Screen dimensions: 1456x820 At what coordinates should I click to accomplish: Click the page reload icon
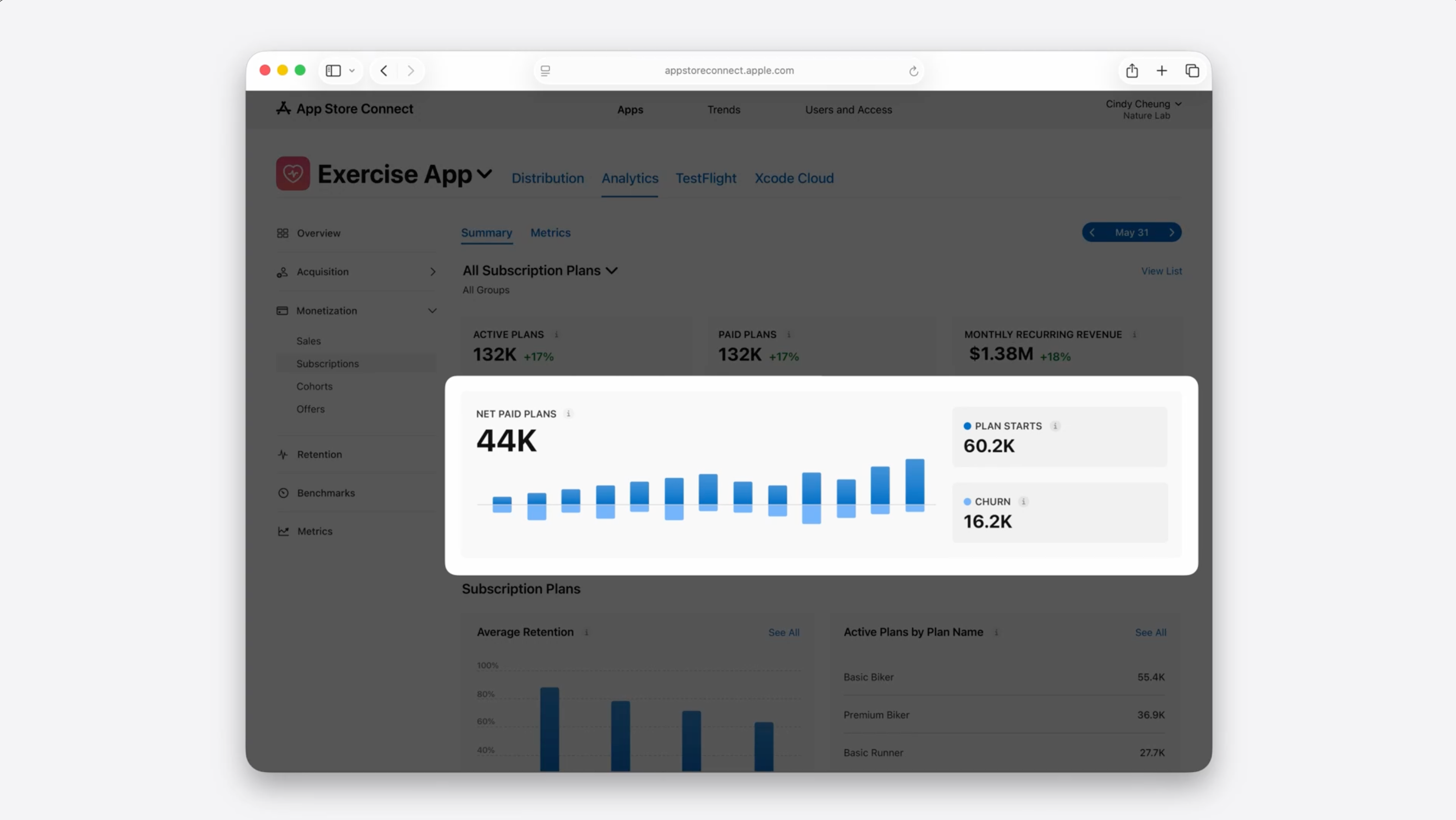pos(913,71)
